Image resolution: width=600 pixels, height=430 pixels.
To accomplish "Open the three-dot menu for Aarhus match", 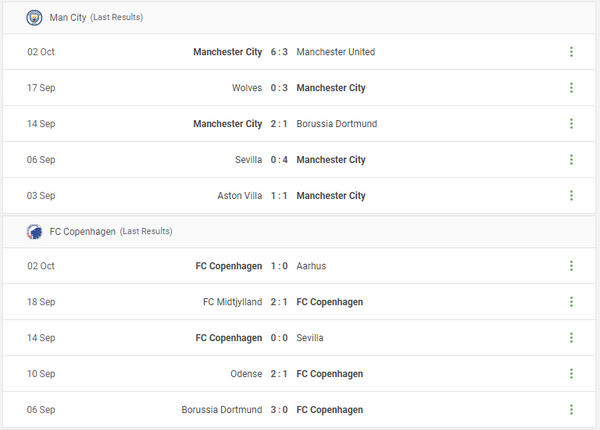I will click(x=571, y=266).
